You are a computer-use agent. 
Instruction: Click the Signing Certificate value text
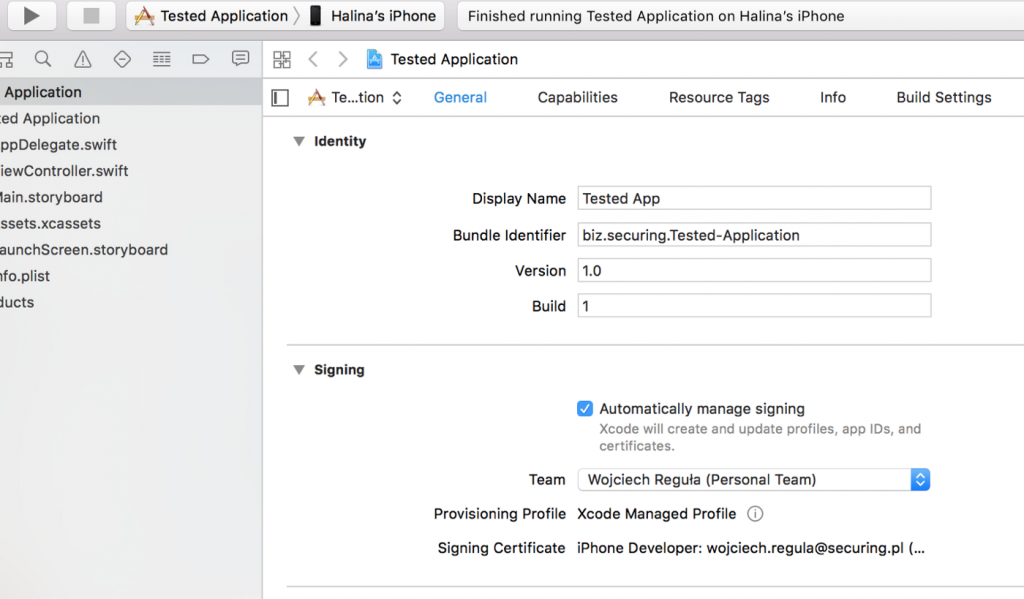(x=750, y=548)
